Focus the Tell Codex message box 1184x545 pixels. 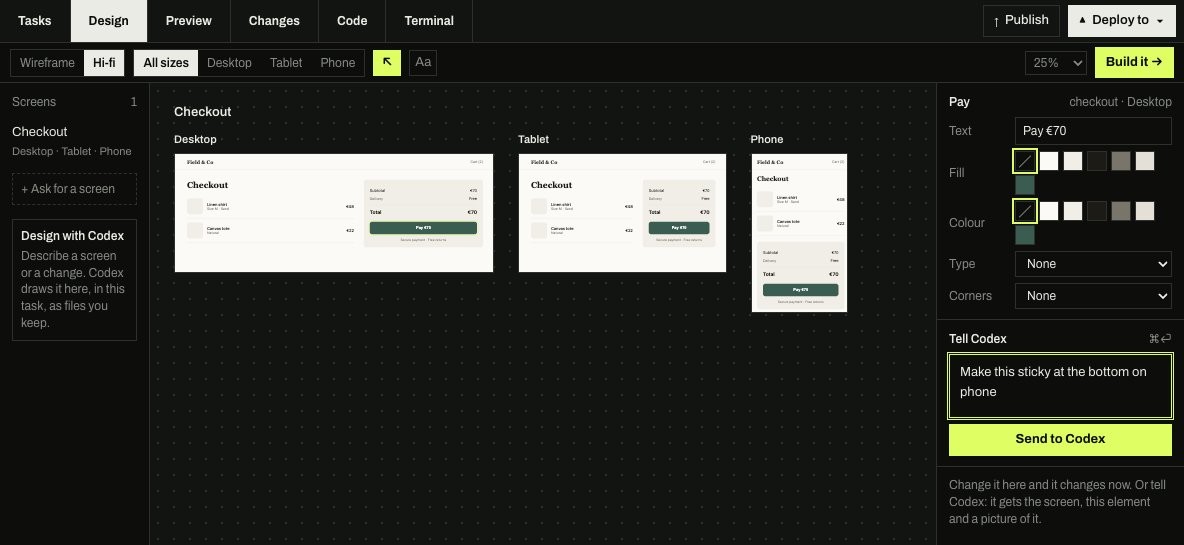point(1060,386)
